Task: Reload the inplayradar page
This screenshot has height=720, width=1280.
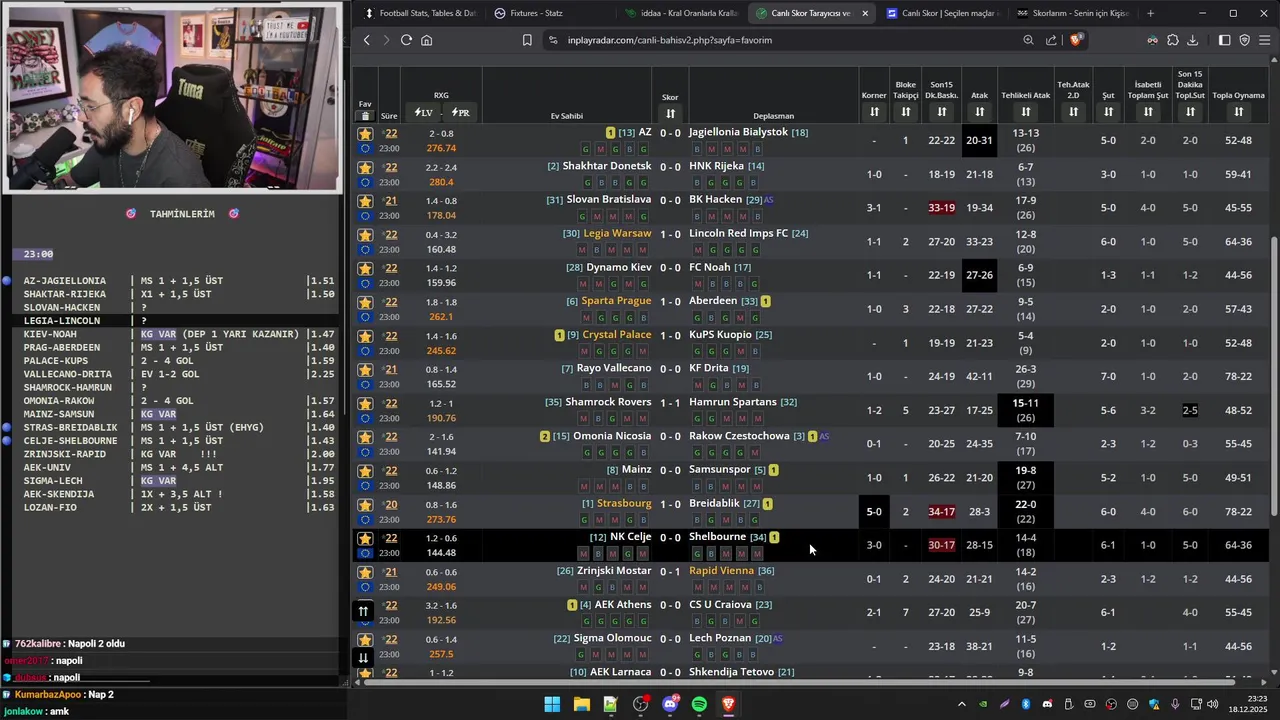Action: [x=406, y=40]
